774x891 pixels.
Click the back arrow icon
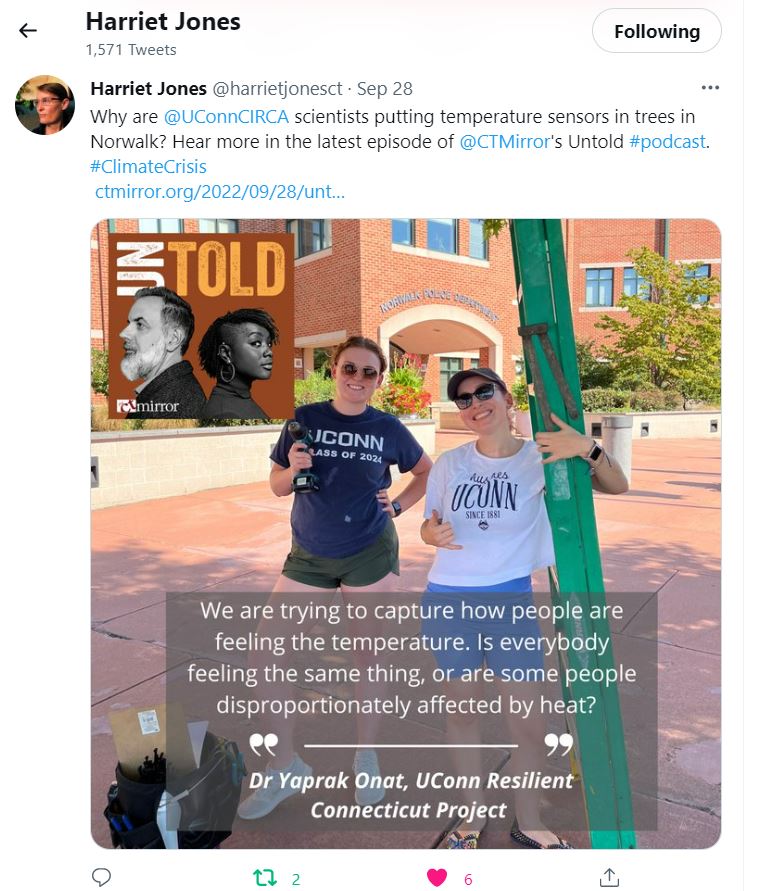tap(28, 31)
